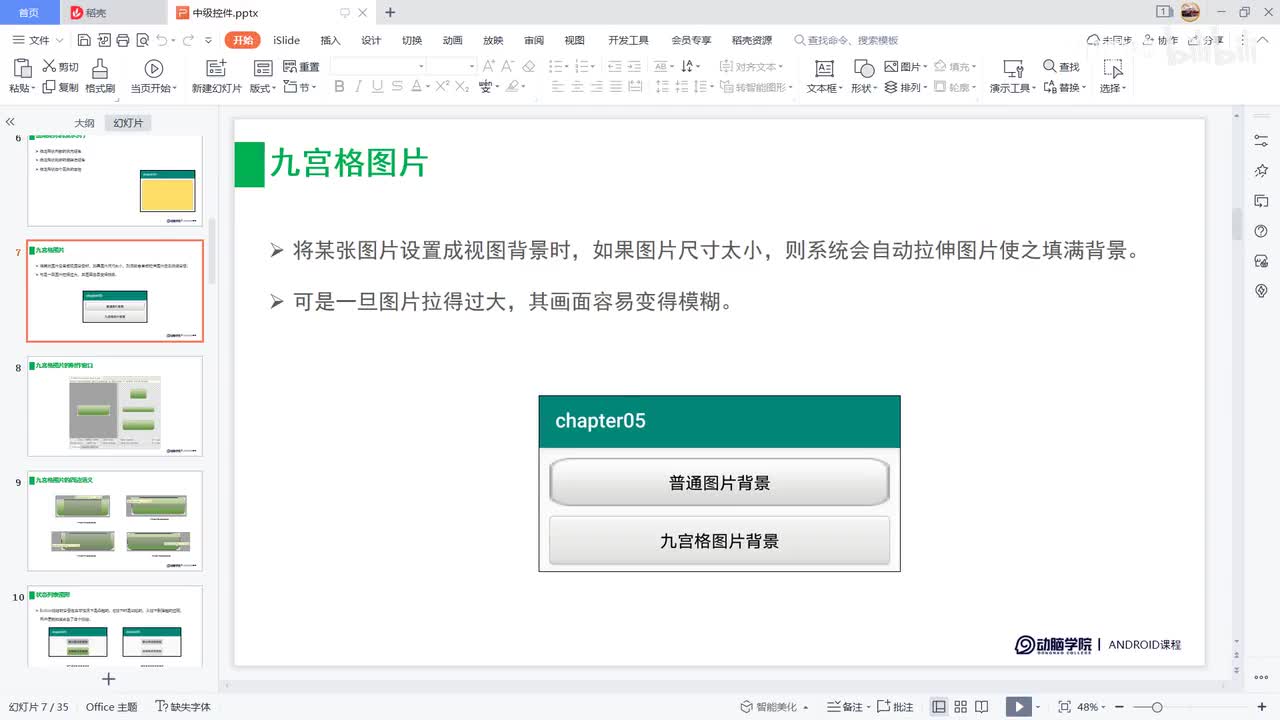This screenshot has height=720, width=1280.
Task: Open Print Preview from quick access toolbar
Action: click(141, 40)
